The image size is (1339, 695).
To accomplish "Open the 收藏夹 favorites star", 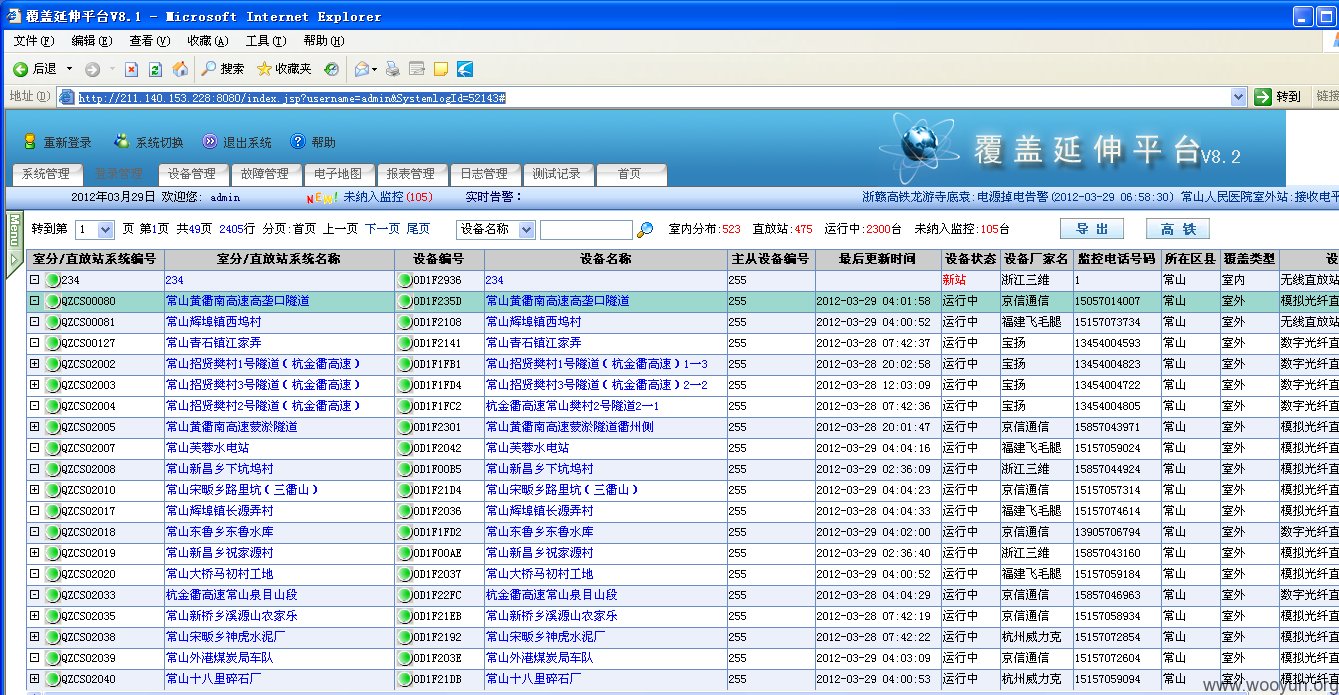I will [x=284, y=69].
